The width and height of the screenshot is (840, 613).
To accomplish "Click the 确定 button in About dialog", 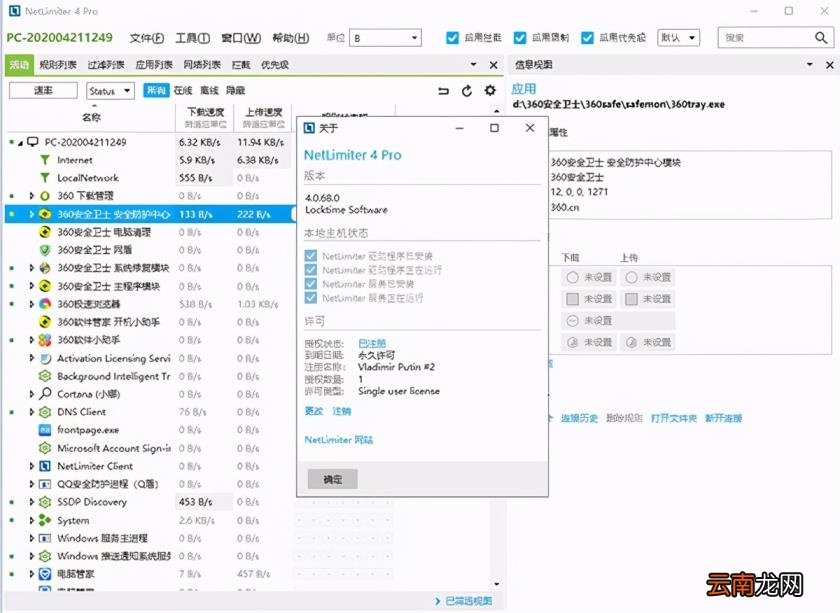I will coord(332,479).
